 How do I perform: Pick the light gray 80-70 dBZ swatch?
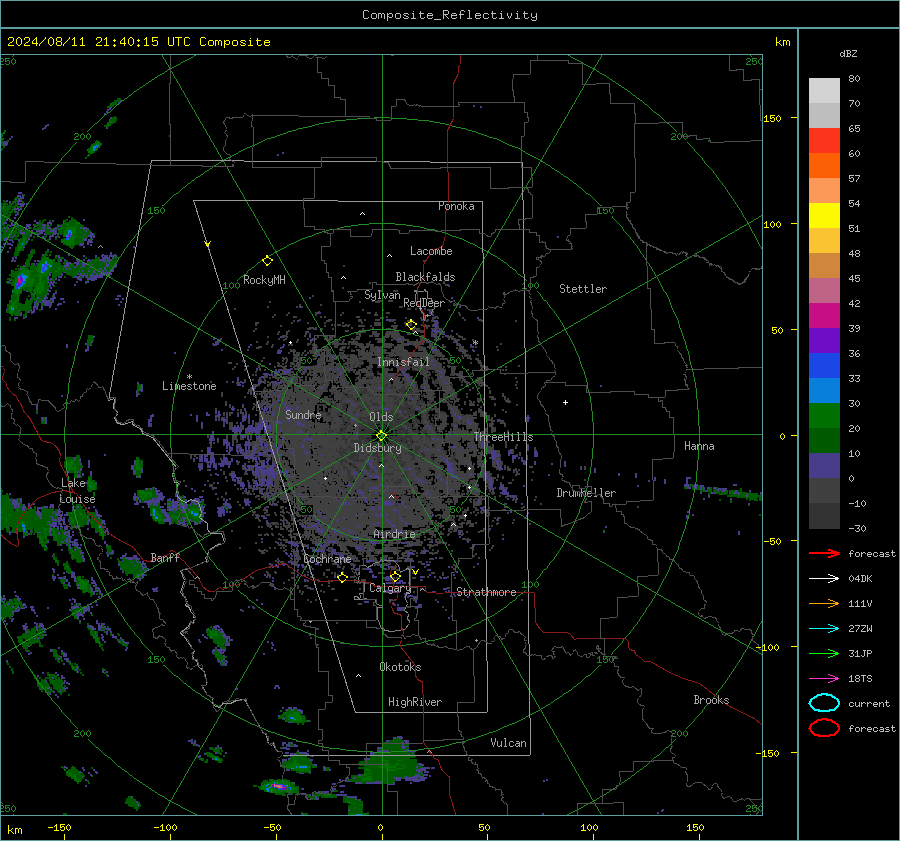pyautogui.click(x=824, y=91)
